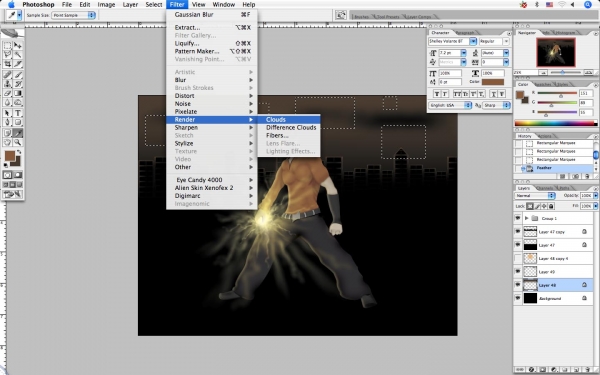
Task: Hide Layer 47 visibility eye
Action: [x=518, y=245]
